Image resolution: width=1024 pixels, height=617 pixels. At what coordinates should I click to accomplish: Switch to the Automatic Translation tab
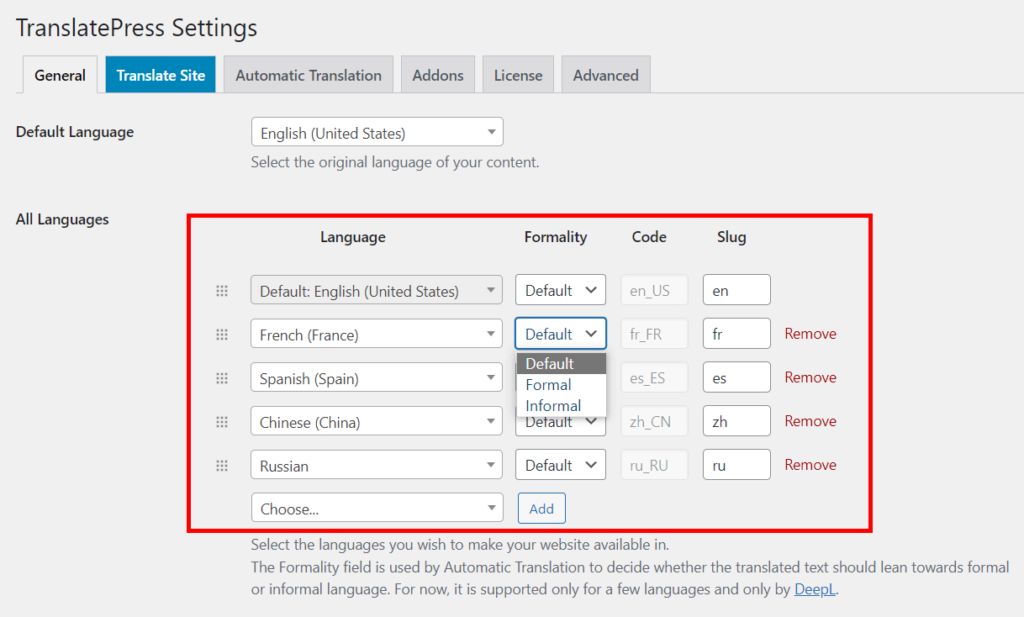pyautogui.click(x=307, y=74)
